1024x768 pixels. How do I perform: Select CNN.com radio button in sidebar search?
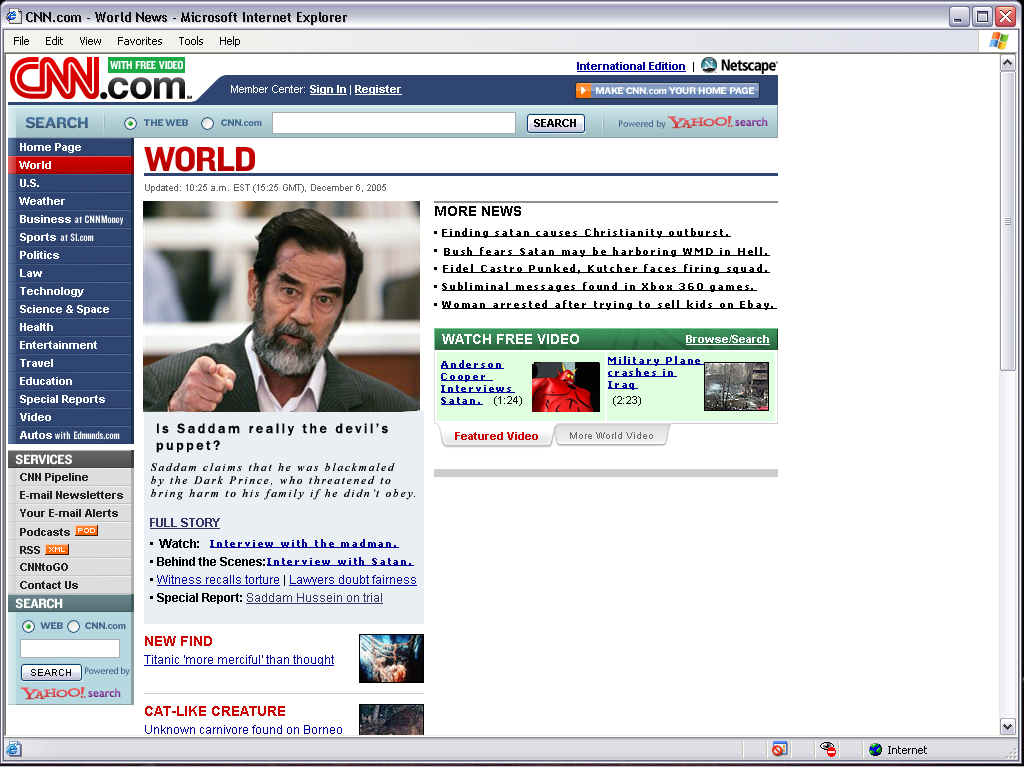point(74,626)
